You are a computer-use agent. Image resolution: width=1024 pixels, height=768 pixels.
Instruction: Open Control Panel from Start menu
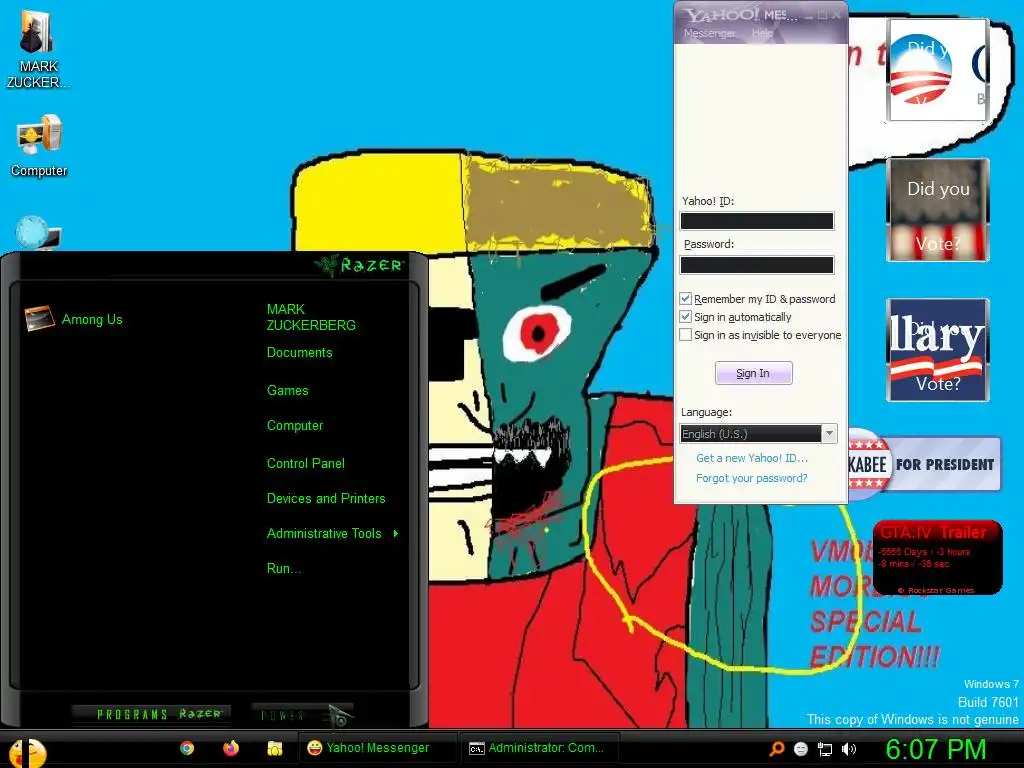[x=306, y=464]
